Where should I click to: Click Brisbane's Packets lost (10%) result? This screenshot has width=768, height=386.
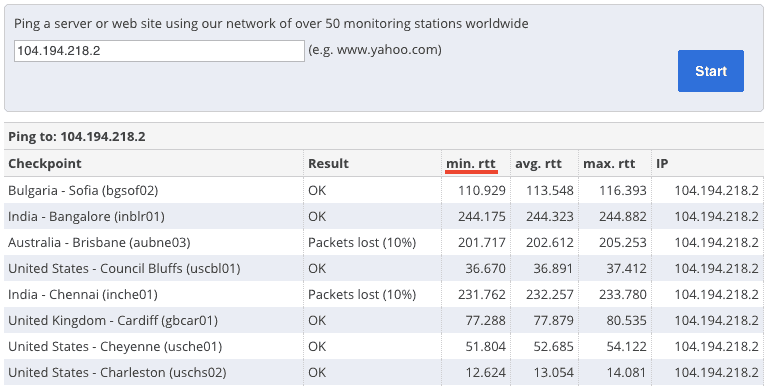point(362,242)
